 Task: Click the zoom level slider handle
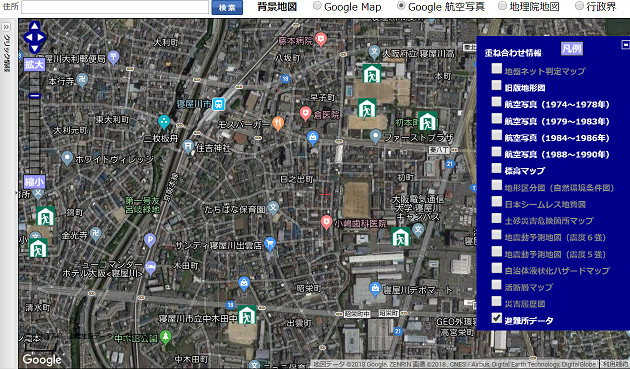[35, 96]
